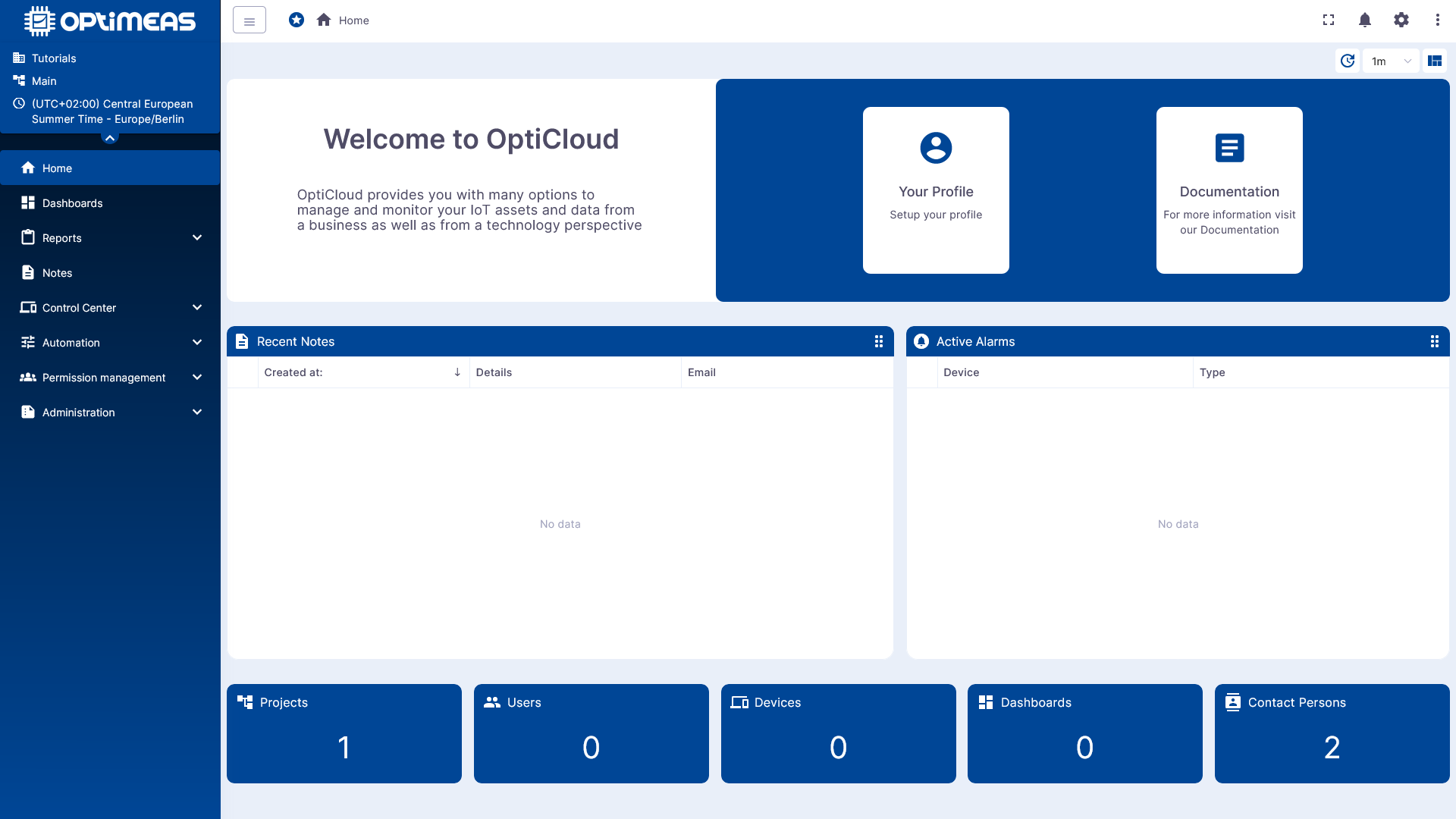Enter fullscreen mode via top bar icon
The width and height of the screenshot is (1456, 819).
[1329, 20]
